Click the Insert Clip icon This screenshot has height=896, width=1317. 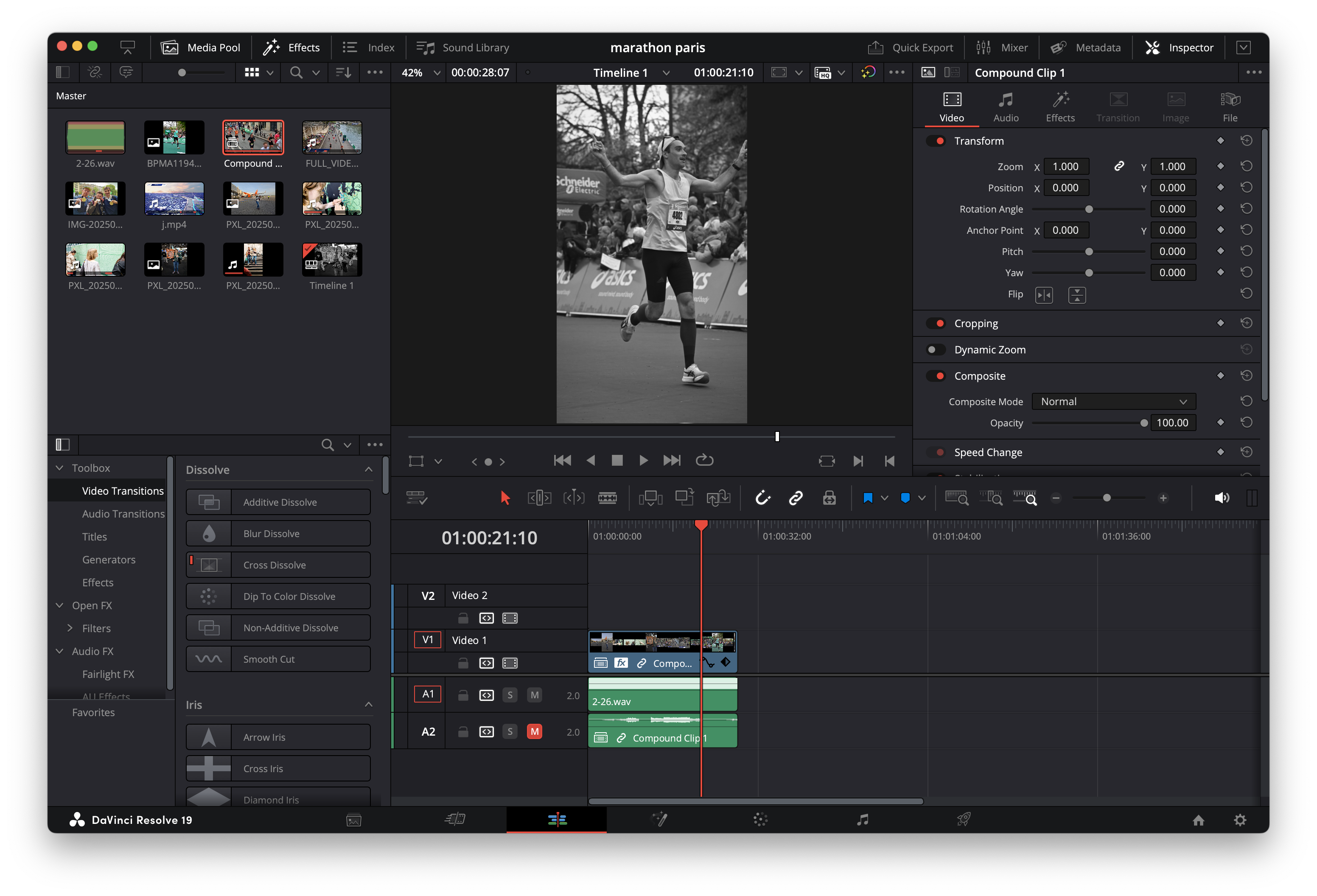(x=650, y=498)
